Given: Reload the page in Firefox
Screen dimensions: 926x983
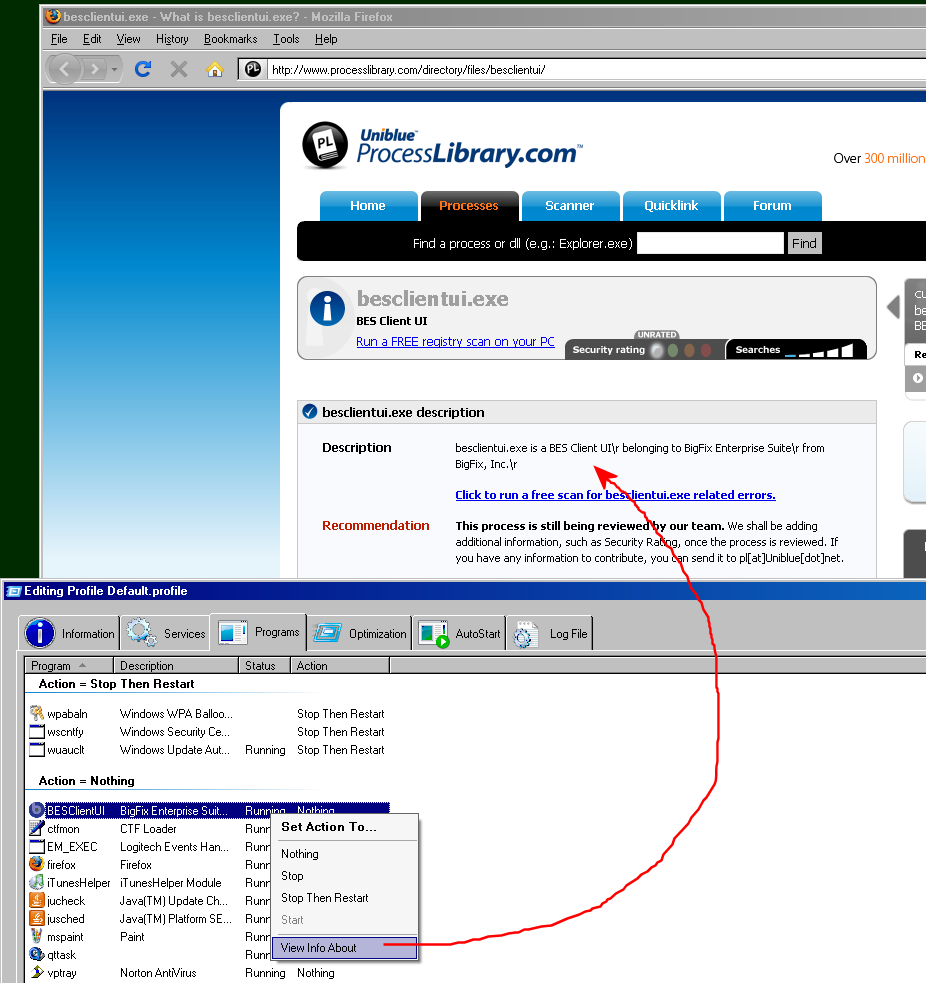Looking at the screenshot, I should tap(143, 69).
